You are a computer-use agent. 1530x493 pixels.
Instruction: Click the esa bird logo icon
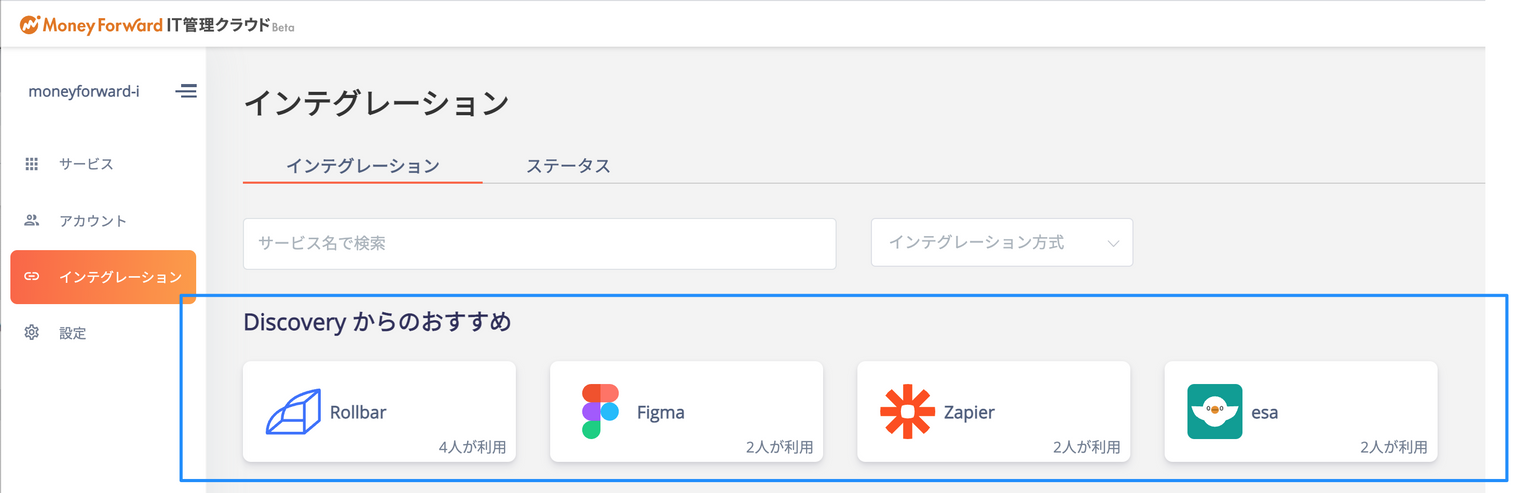(1214, 412)
